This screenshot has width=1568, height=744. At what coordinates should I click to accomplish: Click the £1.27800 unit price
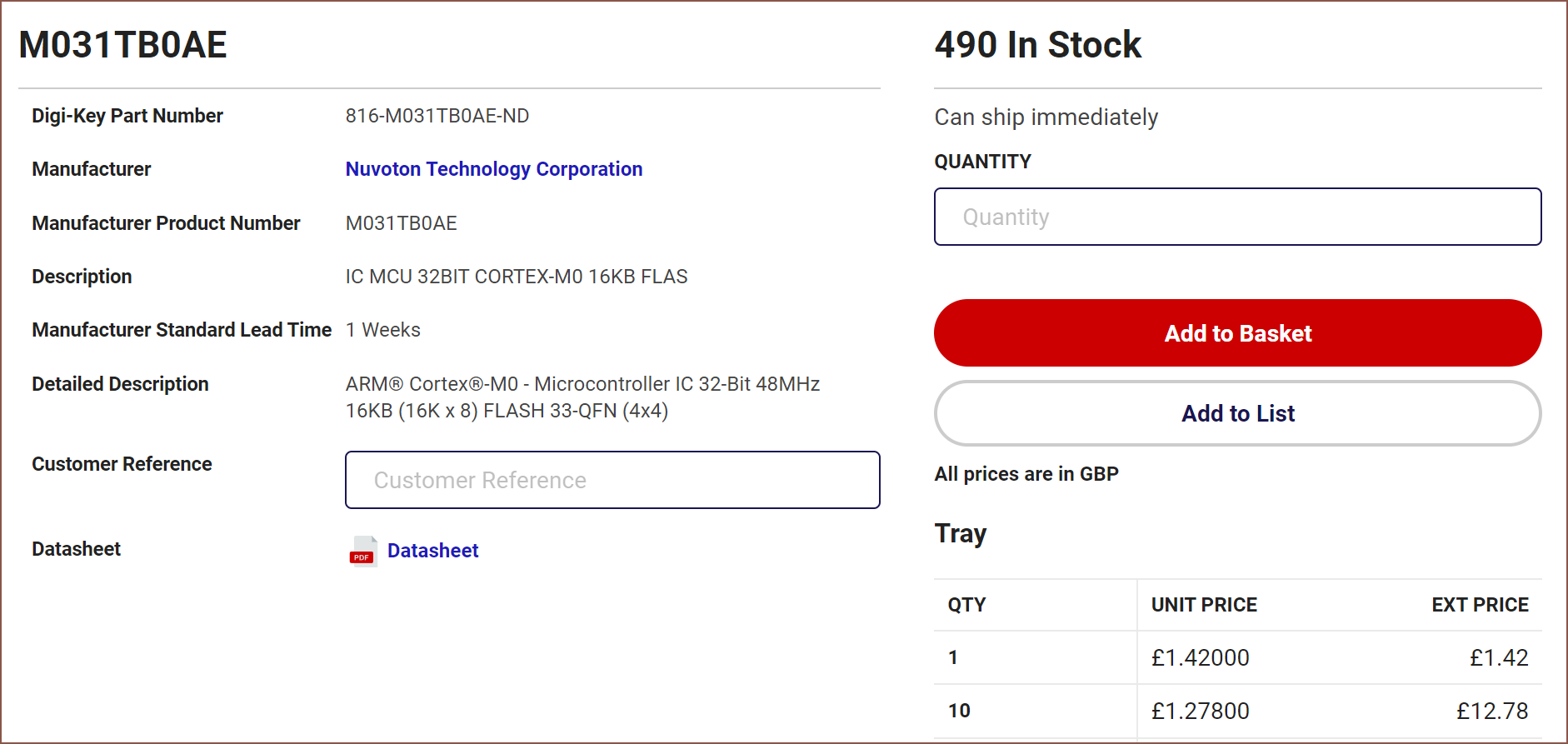(x=1200, y=712)
